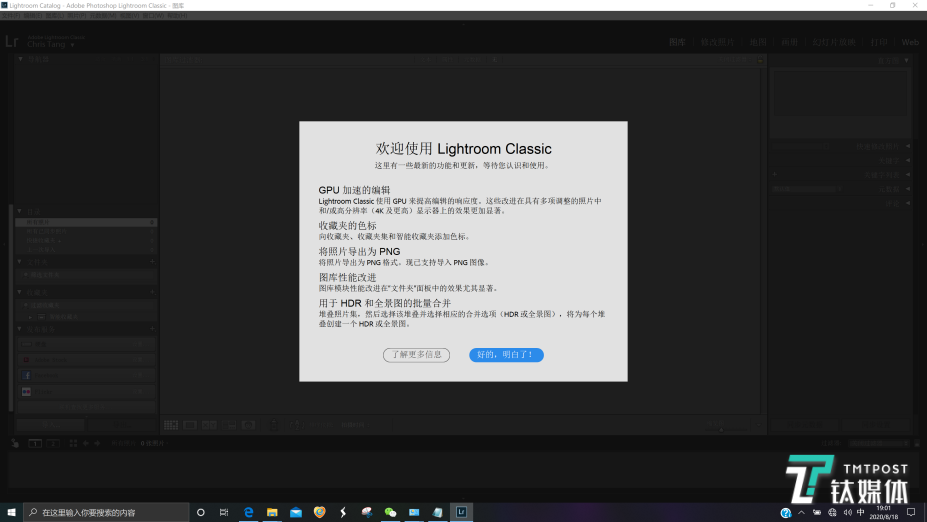This screenshot has height=522, width=927.
Task: Open the Web module tab
Action: (x=910, y=43)
